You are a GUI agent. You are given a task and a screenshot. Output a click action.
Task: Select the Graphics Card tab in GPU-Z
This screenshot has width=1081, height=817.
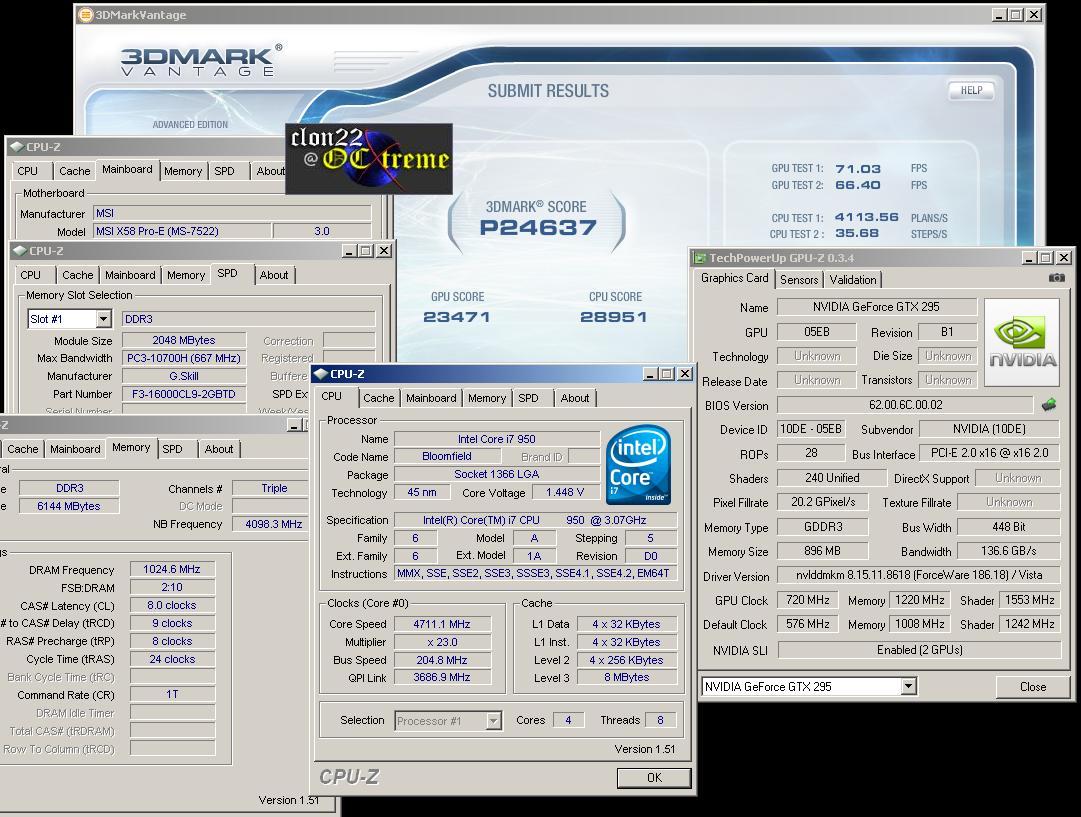[x=734, y=278]
